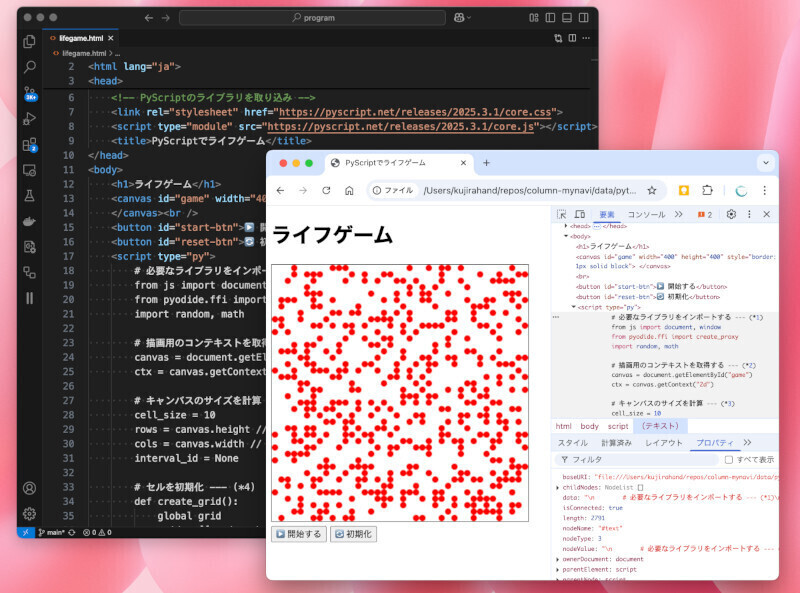Viewport: 800px width, 593px height.
Task: Toggle the bookmark star in Chrome's address bar
Action: click(x=653, y=190)
